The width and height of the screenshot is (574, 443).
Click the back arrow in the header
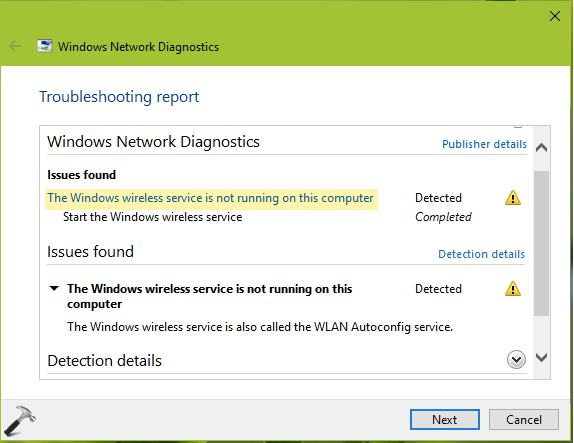[x=15, y=46]
